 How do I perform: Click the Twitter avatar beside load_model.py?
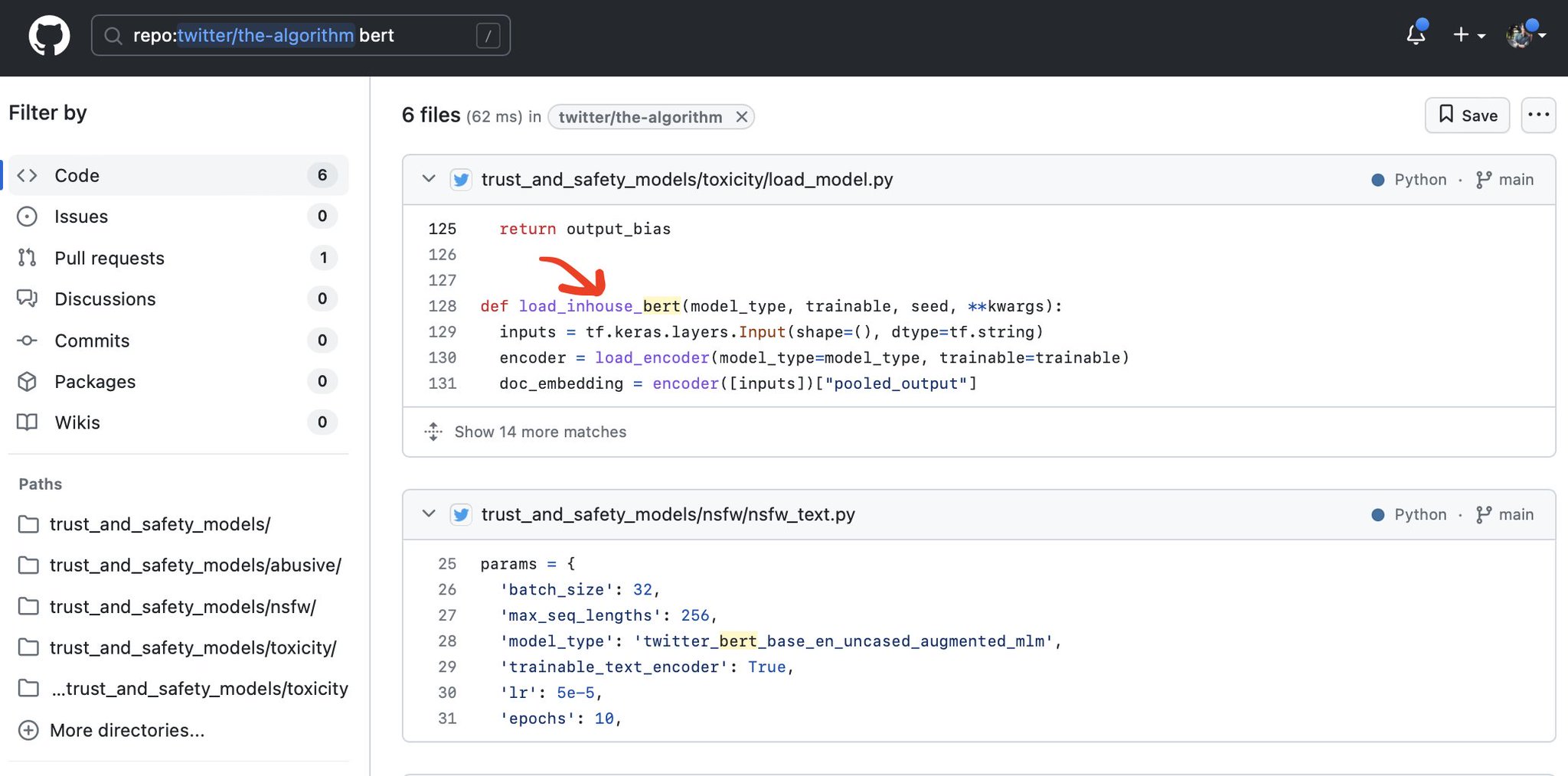461,180
